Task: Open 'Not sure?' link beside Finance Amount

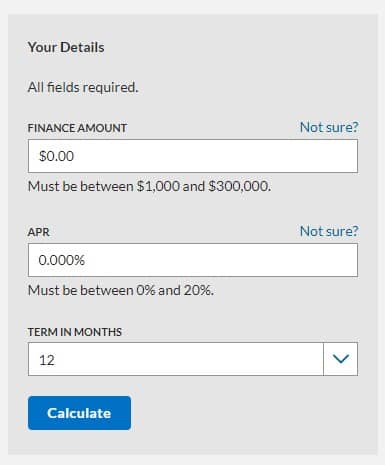Action: coord(329,127)
